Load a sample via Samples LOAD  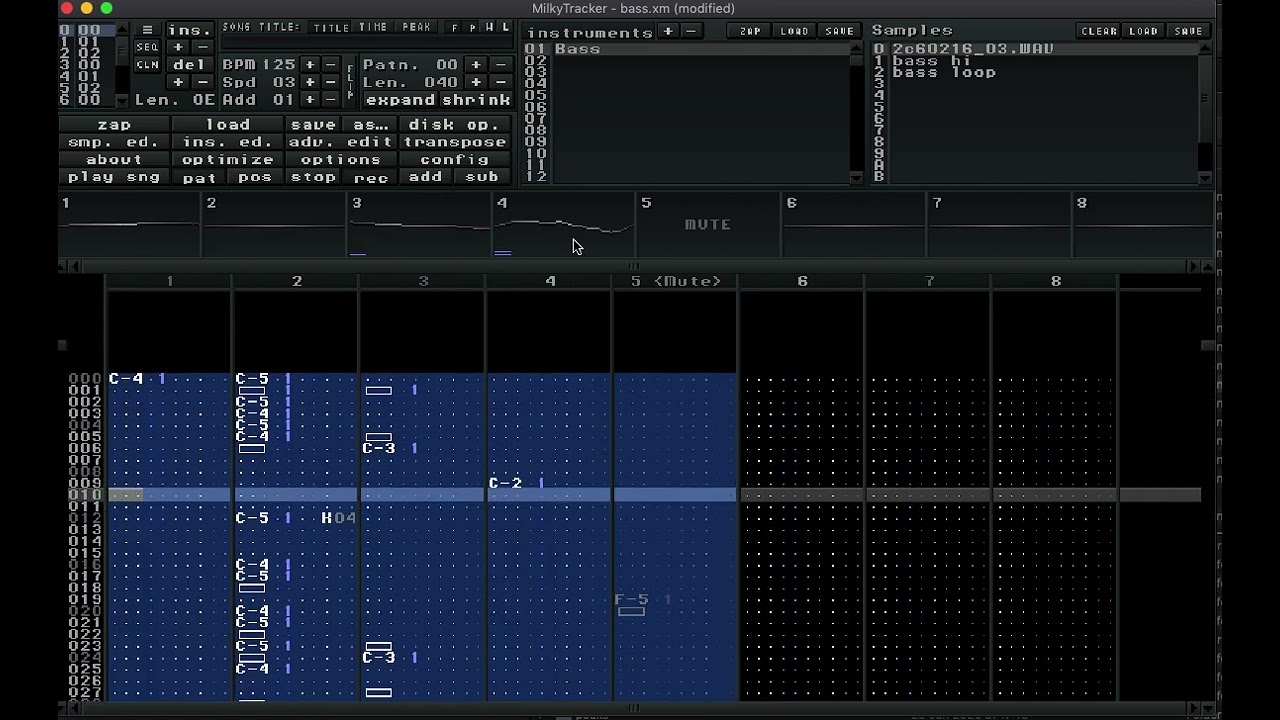click(1143, 31)
